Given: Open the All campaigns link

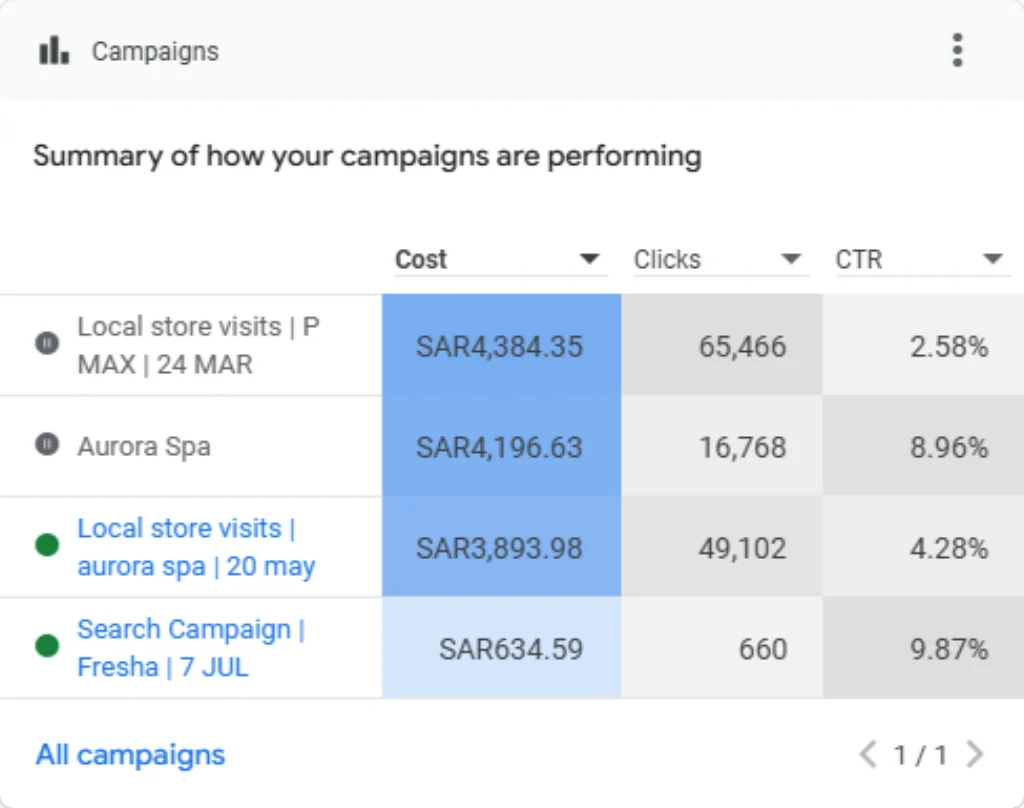Looking at the screenshot, I should click(130, 755).
